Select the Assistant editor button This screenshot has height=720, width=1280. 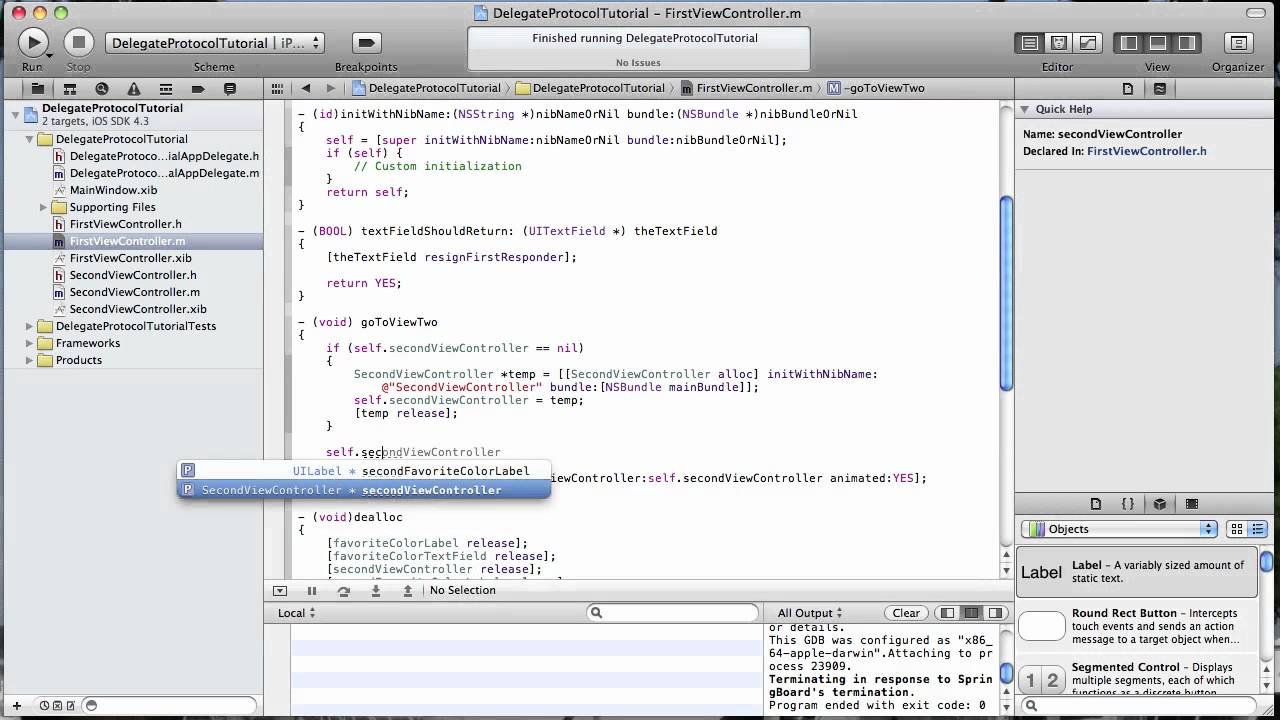[x=1058, y=43]
